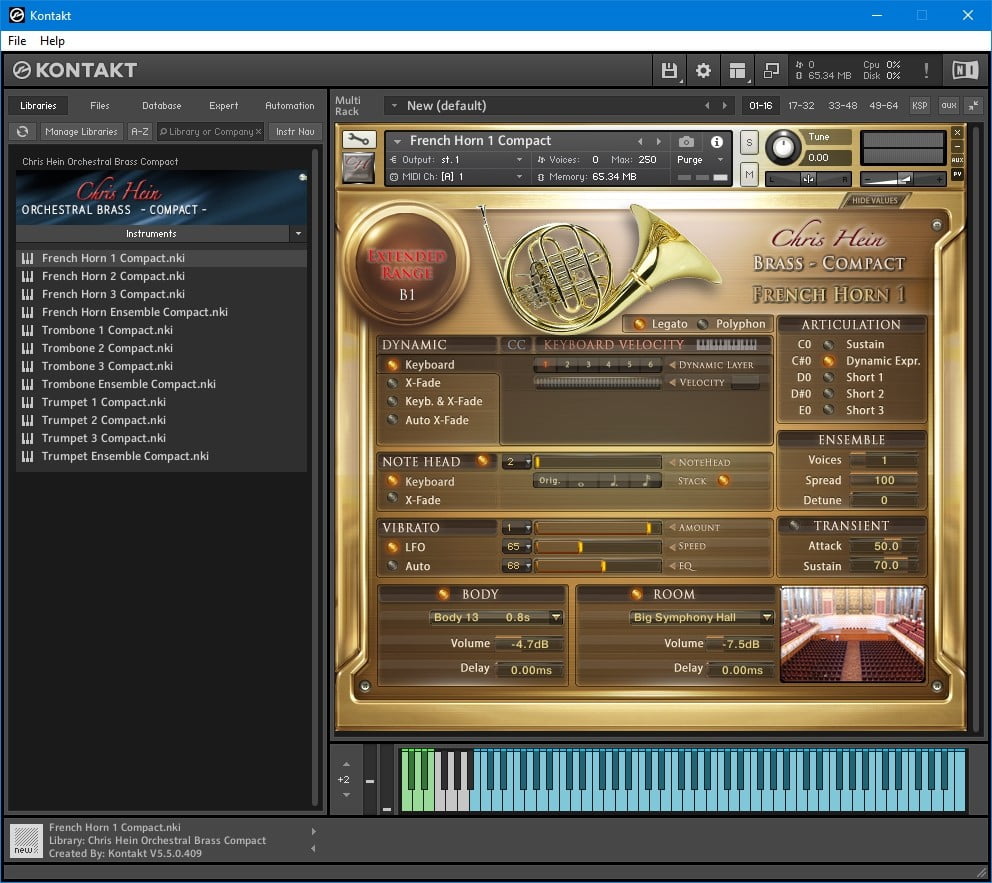992x883 pixels.
Task: Switch to the Files tab
Action: (99, 106)
